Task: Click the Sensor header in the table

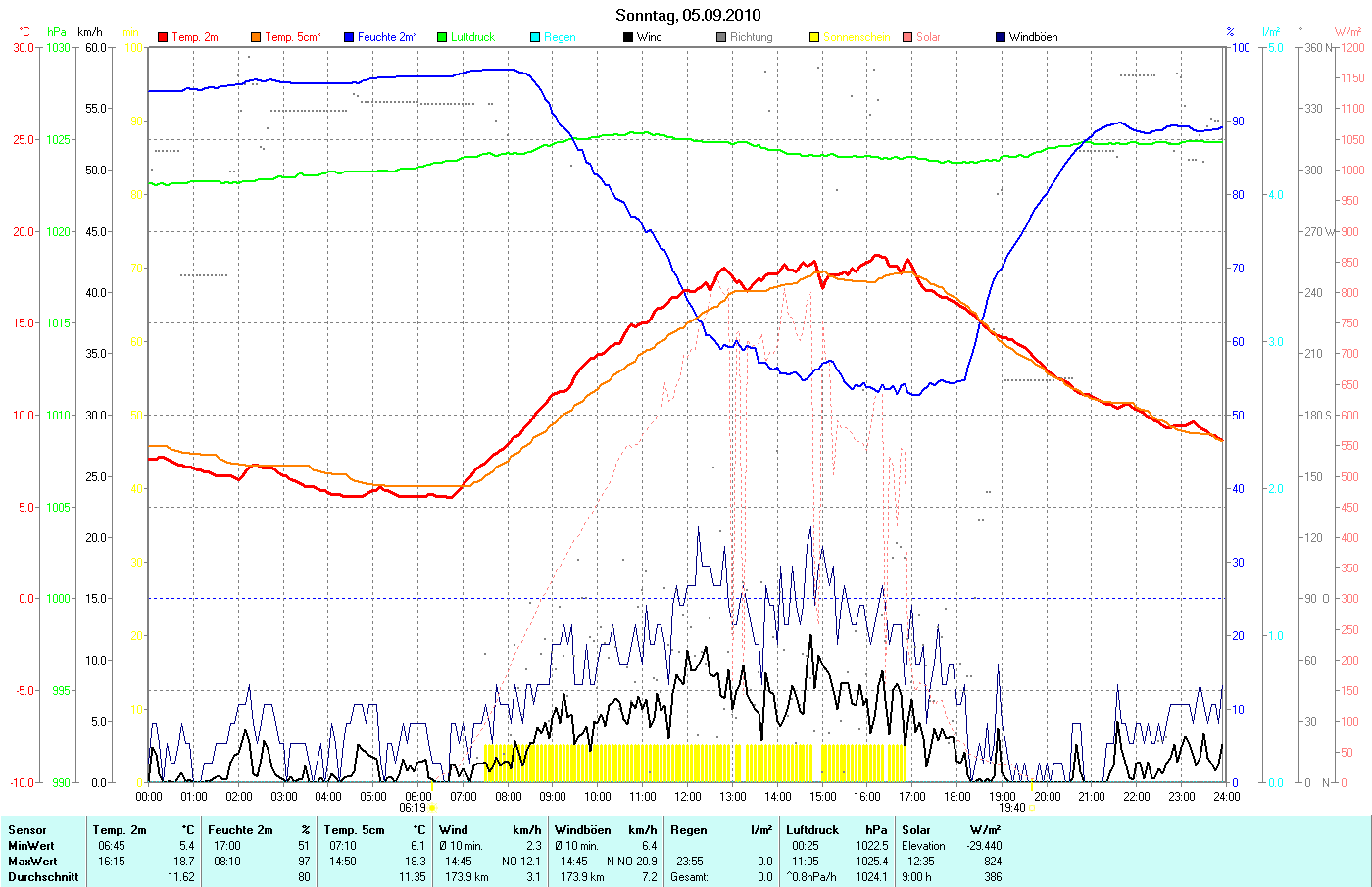Action: click(27, 830)
